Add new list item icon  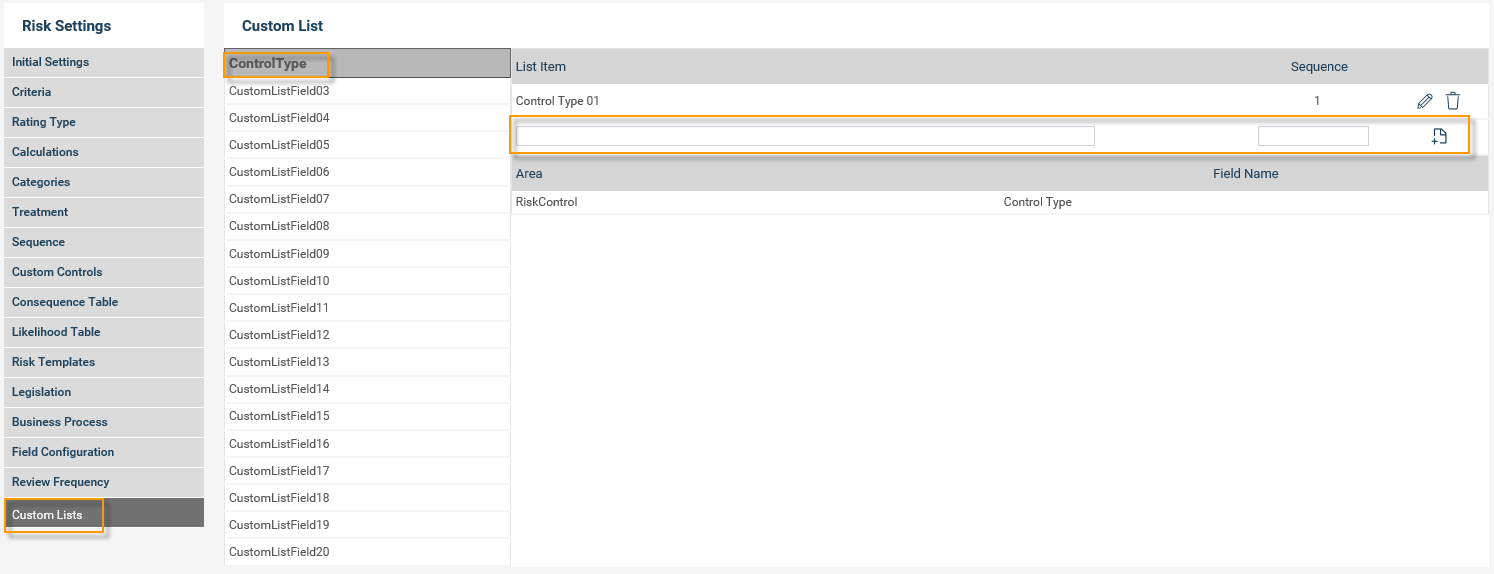coord(1439,137)
